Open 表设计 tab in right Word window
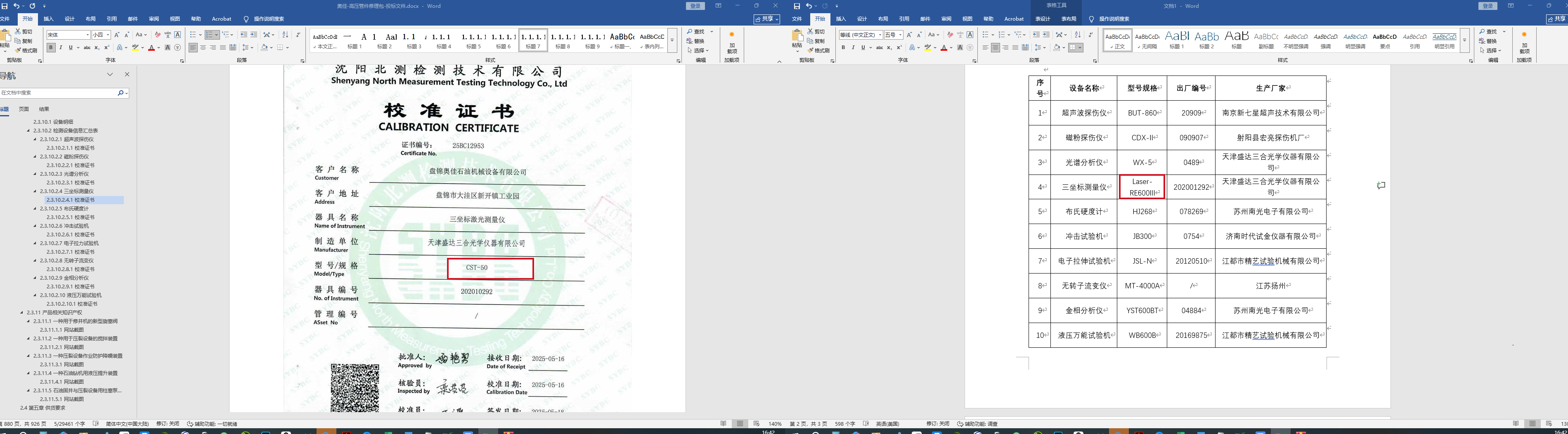Screen dimensions: 1568x434 [x=1043, y=19]
